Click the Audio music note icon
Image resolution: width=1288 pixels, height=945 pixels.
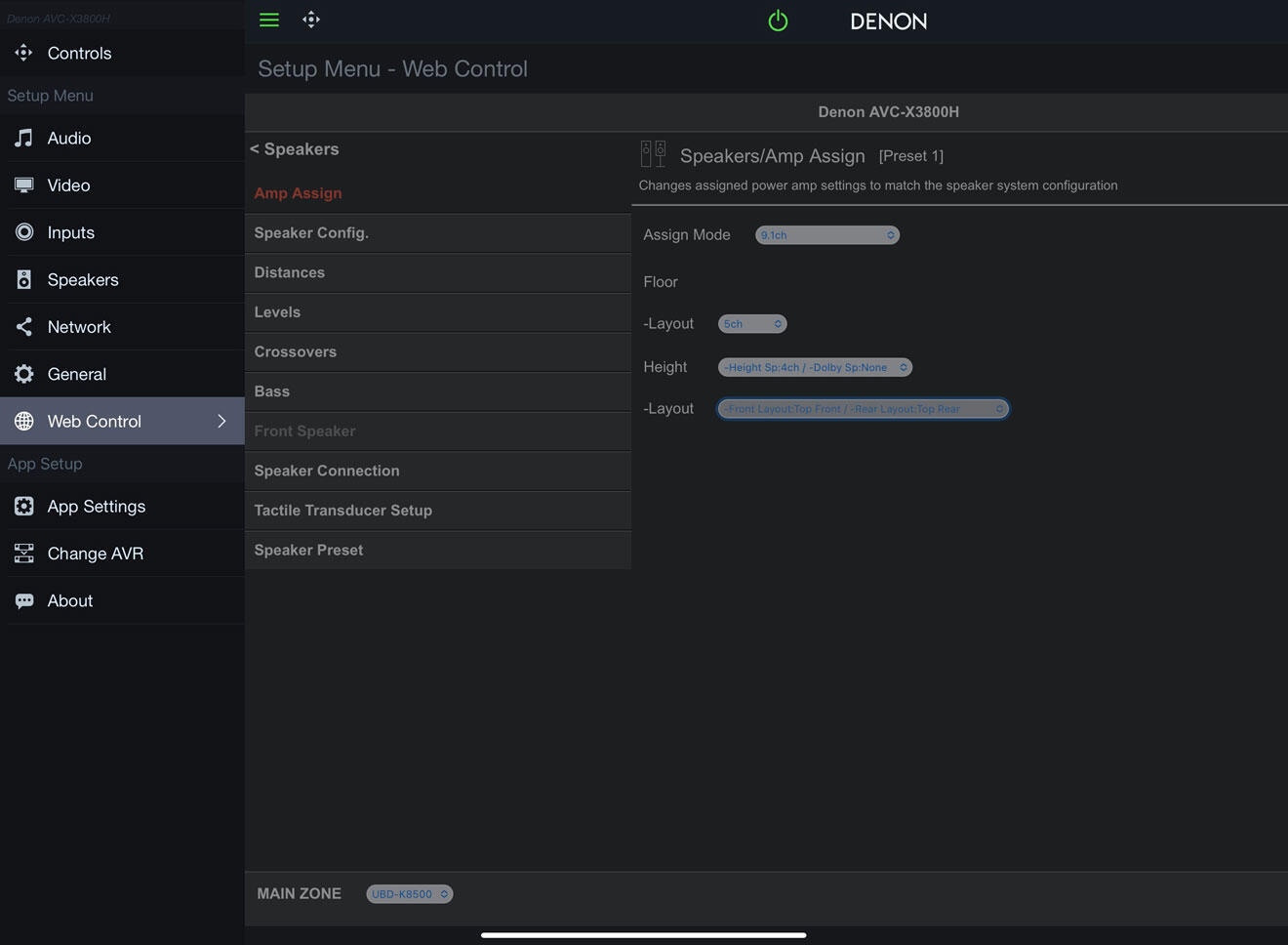(x=23, y=138)
